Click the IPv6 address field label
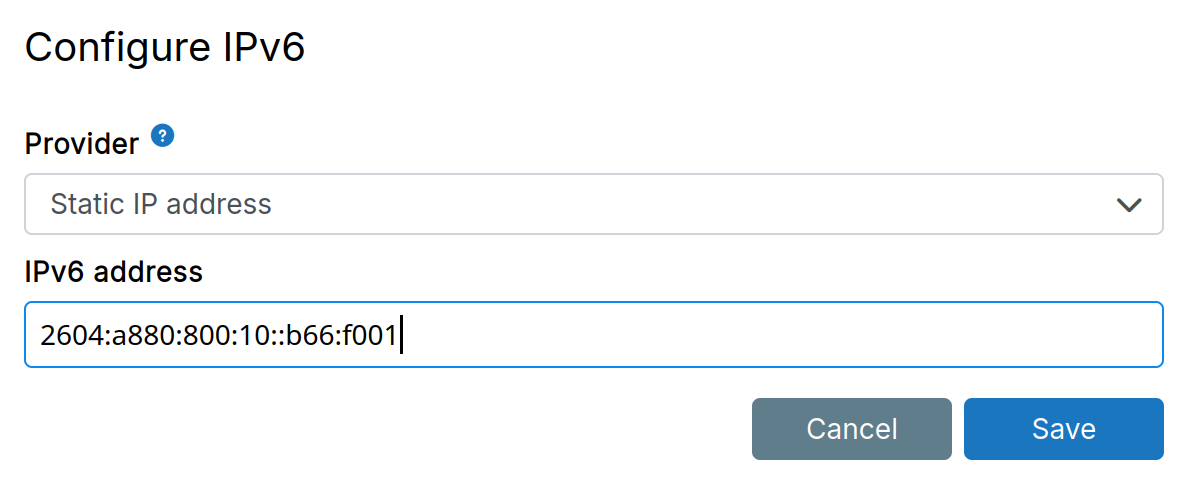The image size is (1184, 483). tap(114, 271)
